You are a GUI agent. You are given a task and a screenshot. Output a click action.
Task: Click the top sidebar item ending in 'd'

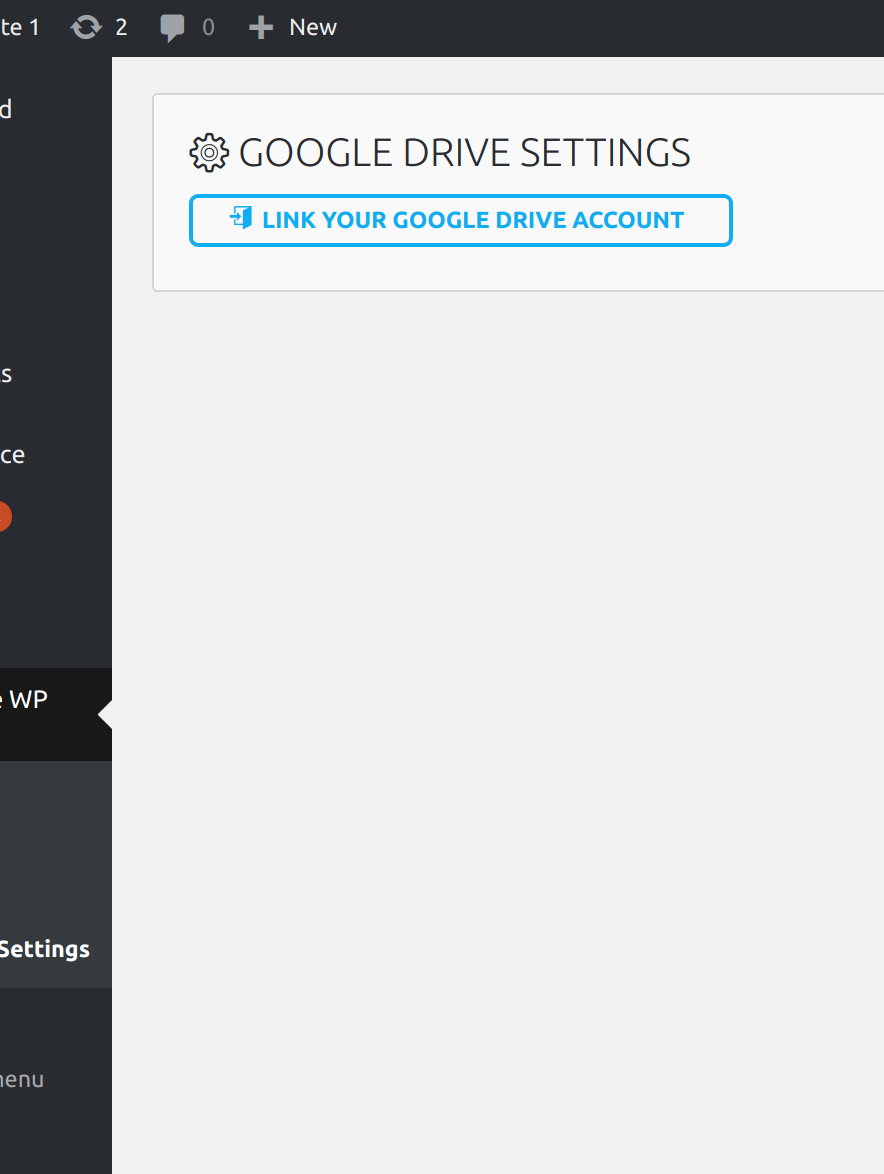[6, 109]
